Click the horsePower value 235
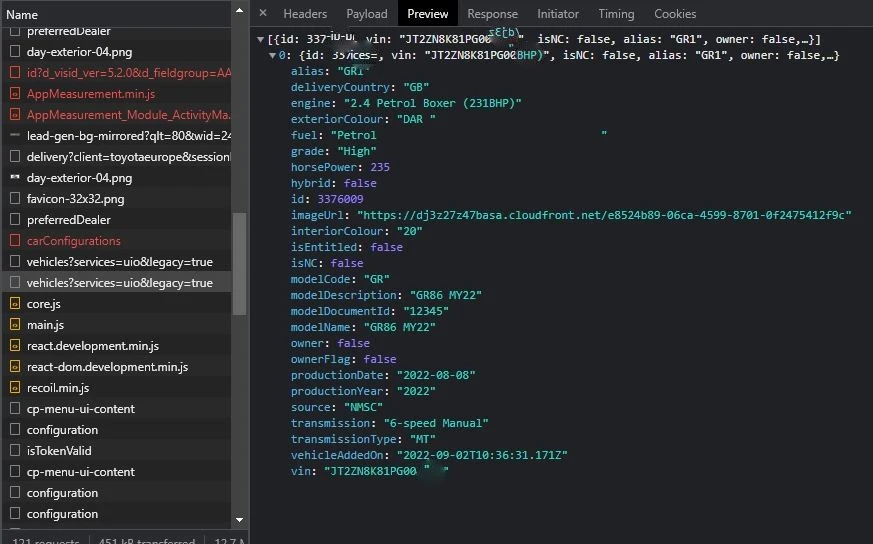This screenshot has height=544, width=873. pos(380,167)
